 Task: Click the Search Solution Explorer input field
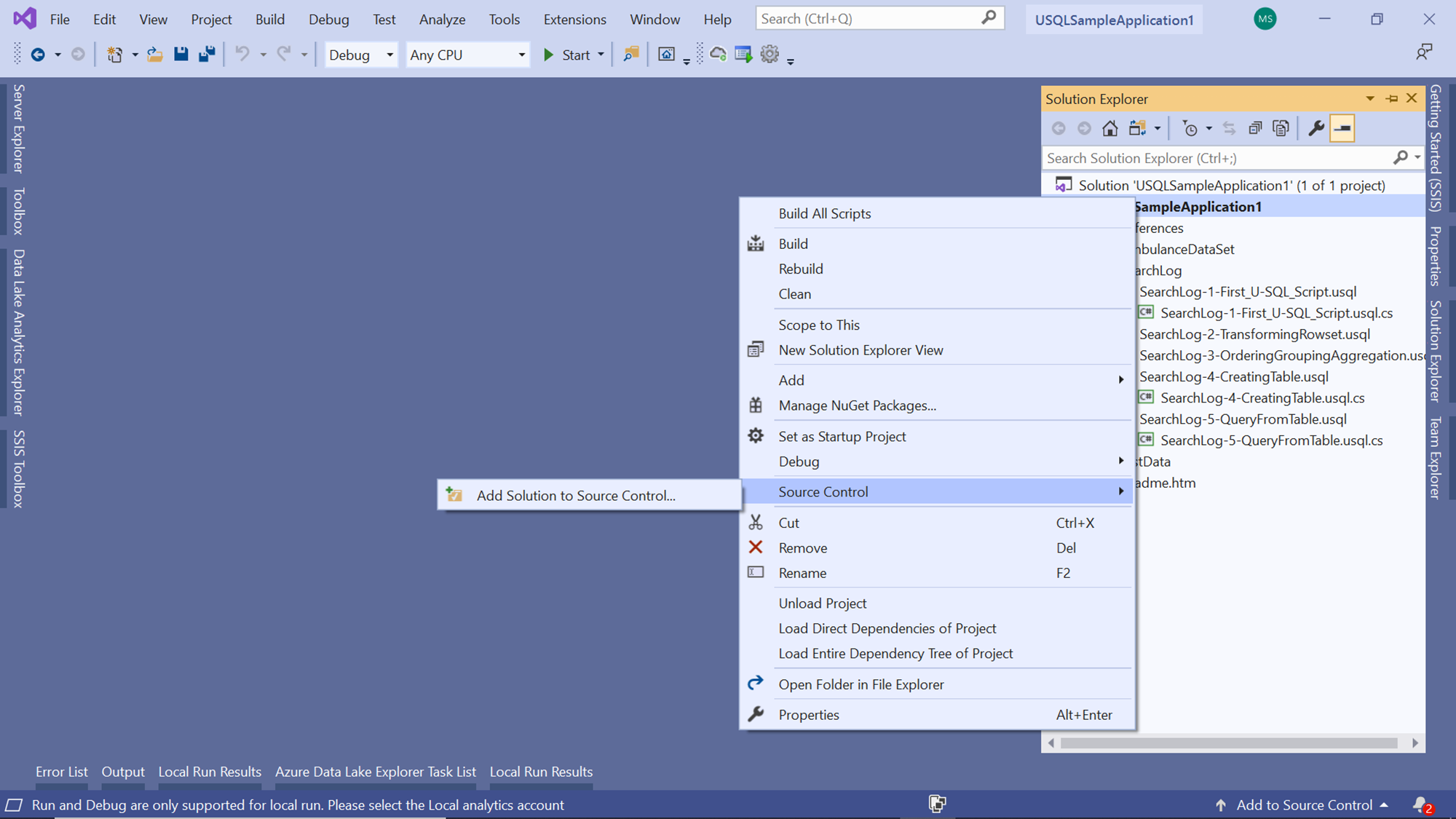point(1216,158)
